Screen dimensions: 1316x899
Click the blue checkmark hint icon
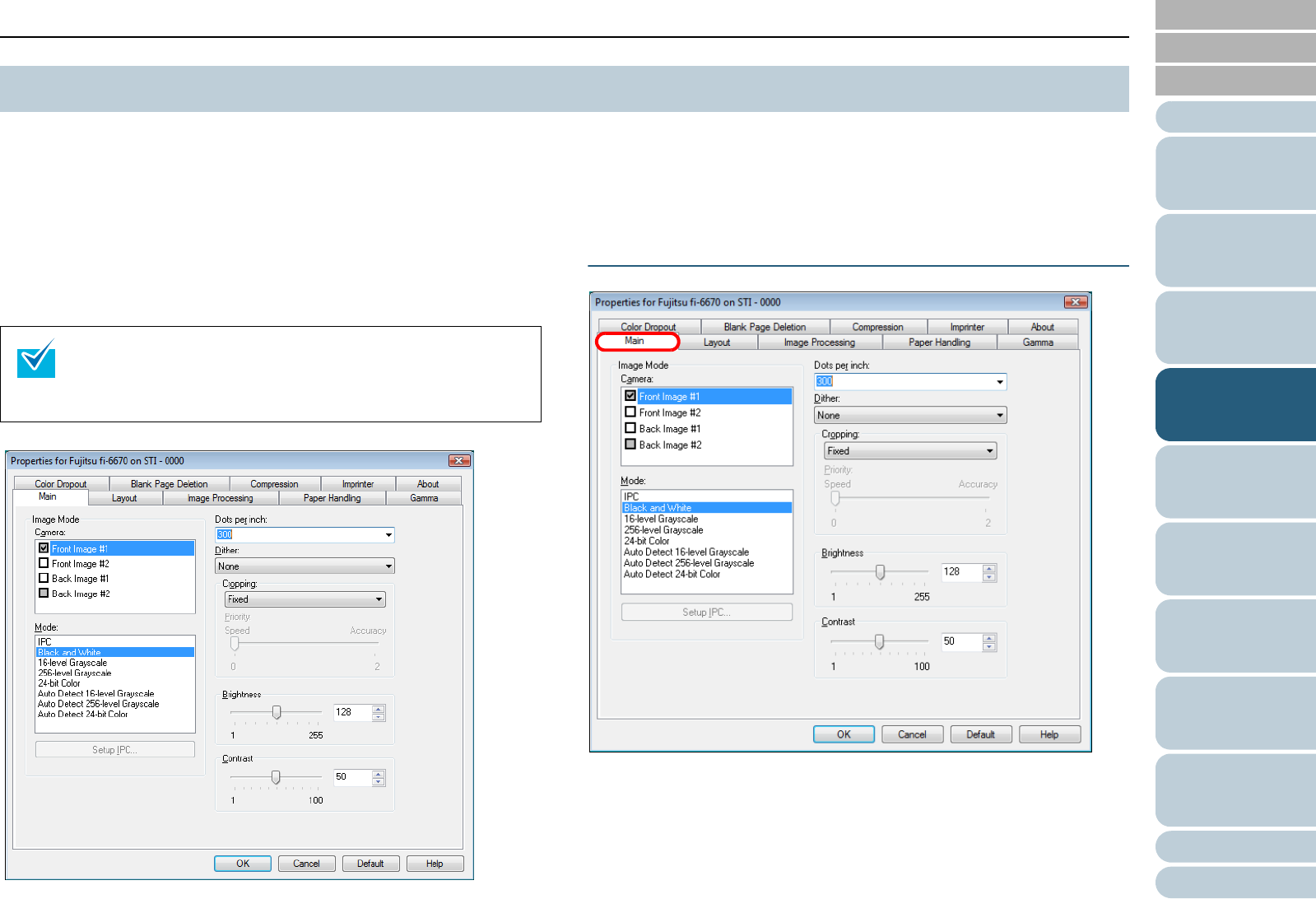click(36, 359)
